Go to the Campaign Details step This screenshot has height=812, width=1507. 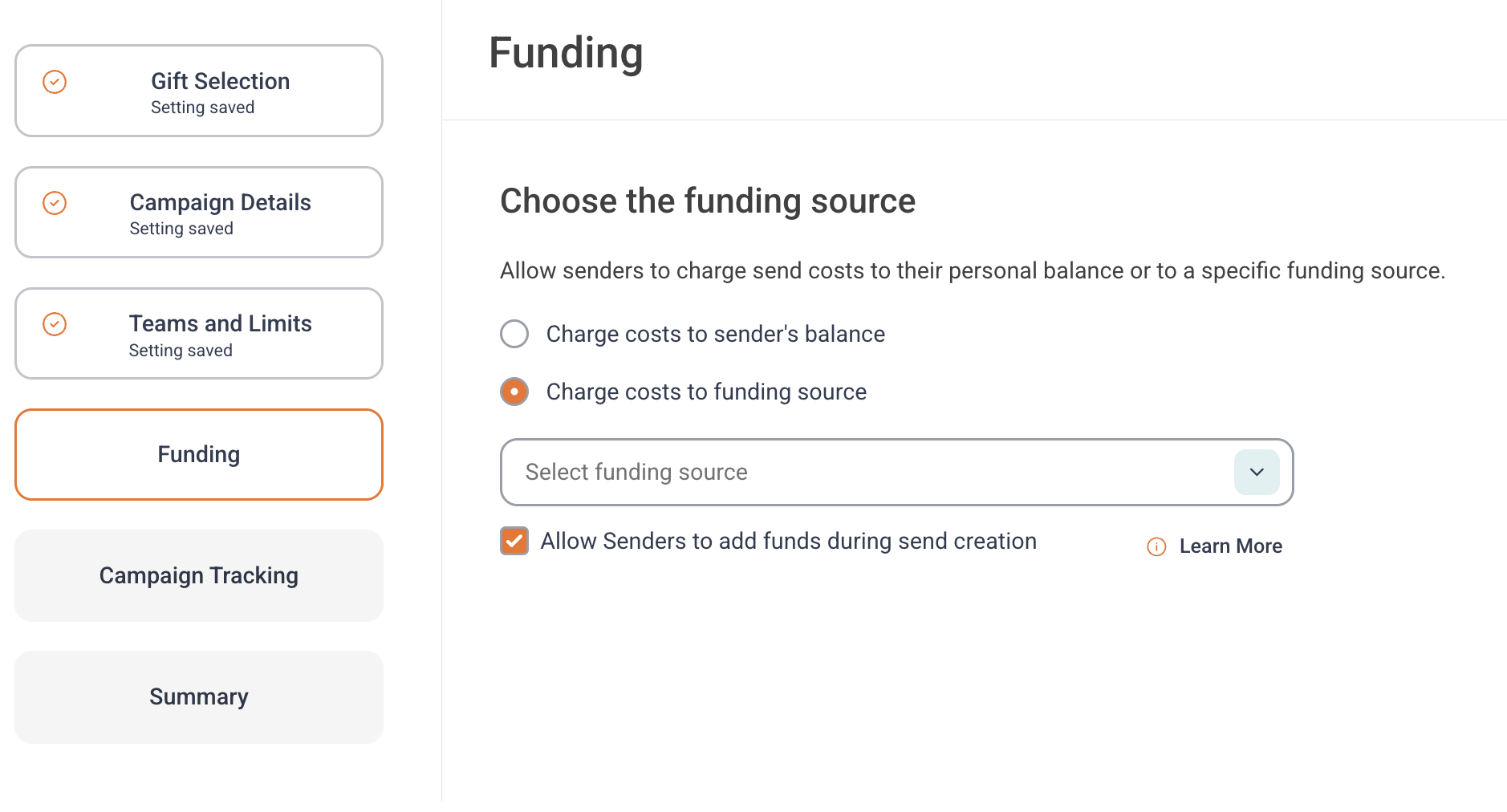[x=199, y=212]
